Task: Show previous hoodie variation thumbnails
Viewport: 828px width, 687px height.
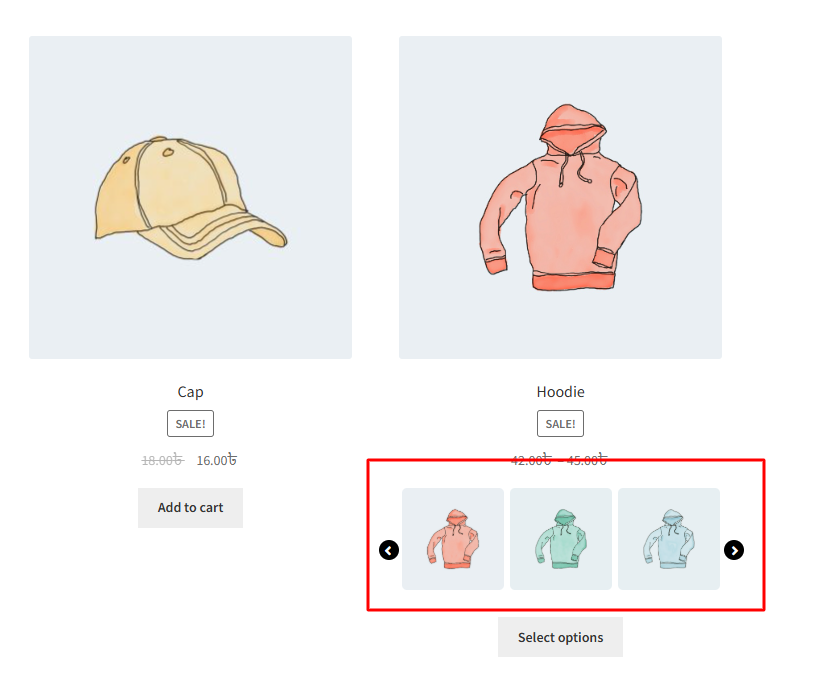Action: click(x=389, y=550)
